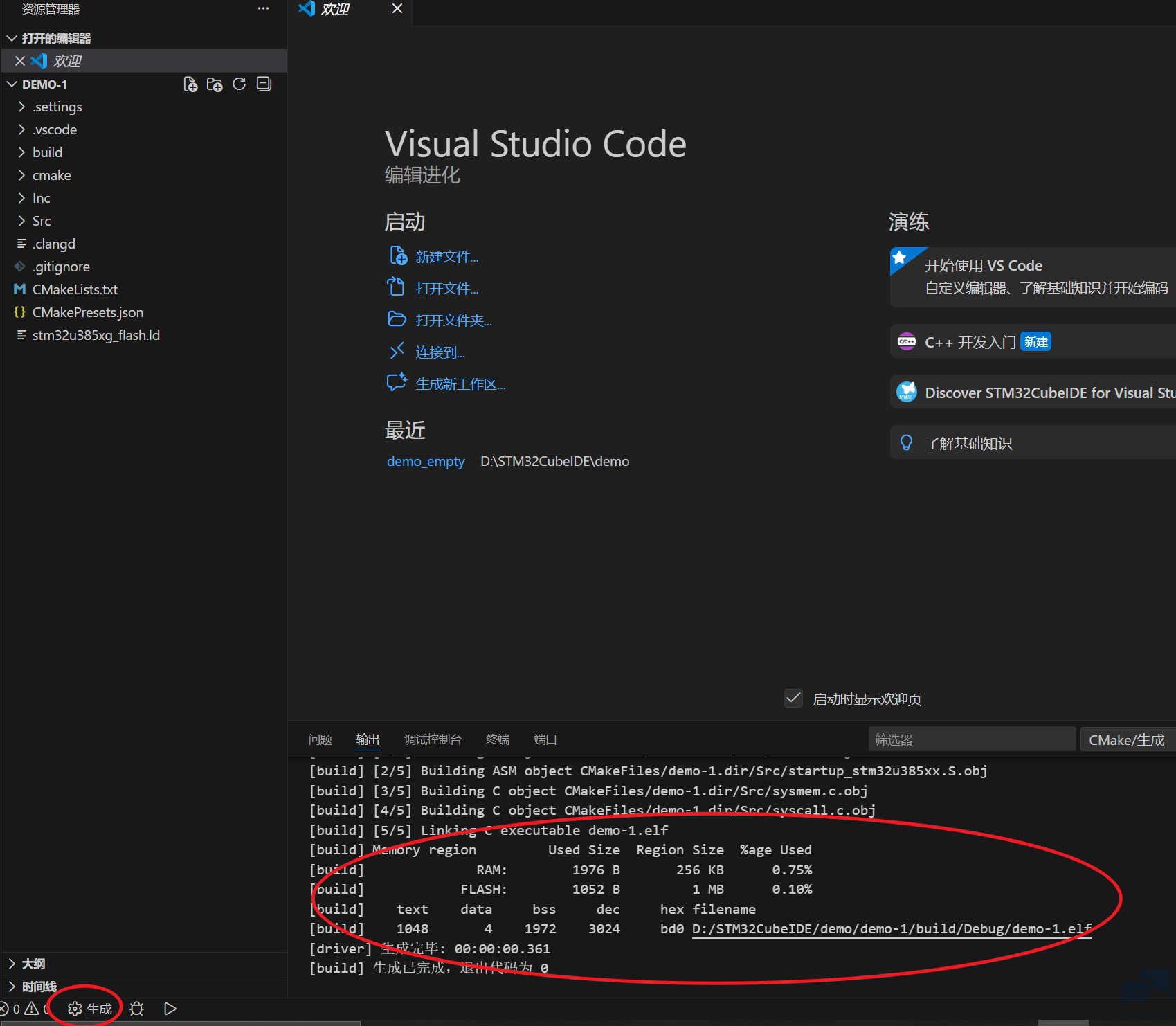Click the 打开文件夹... link
The width and height of the screenshot is (1176, 1026).
(x=453, y=321)
